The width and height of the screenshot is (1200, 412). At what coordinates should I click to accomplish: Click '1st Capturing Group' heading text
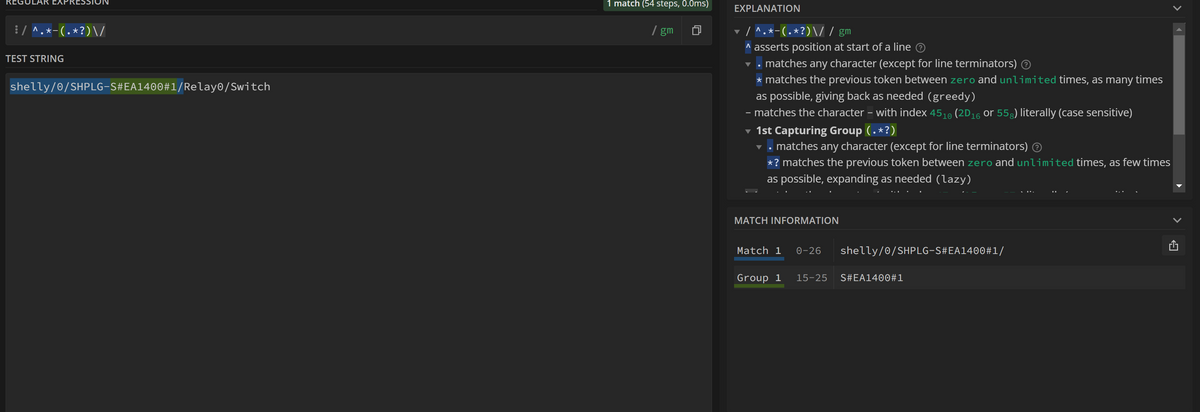point(809,130)
